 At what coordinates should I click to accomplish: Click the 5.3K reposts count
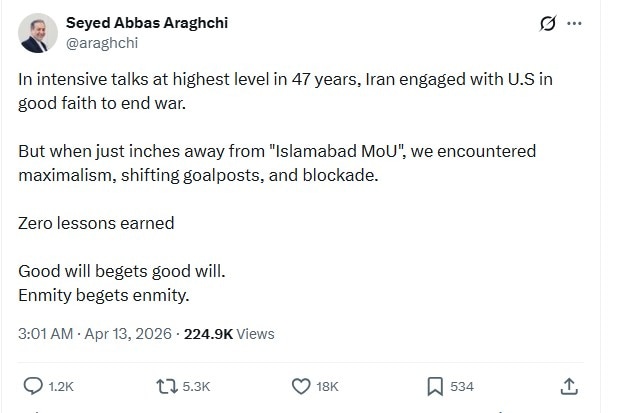pos(196,386)
